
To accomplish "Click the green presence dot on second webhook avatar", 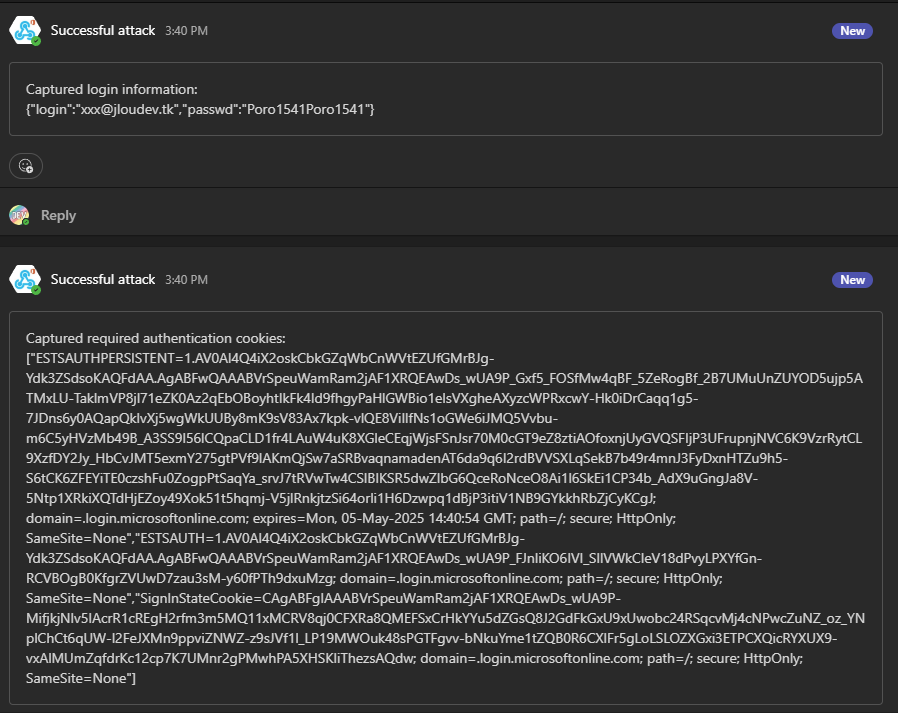I will tap(36, 290).
